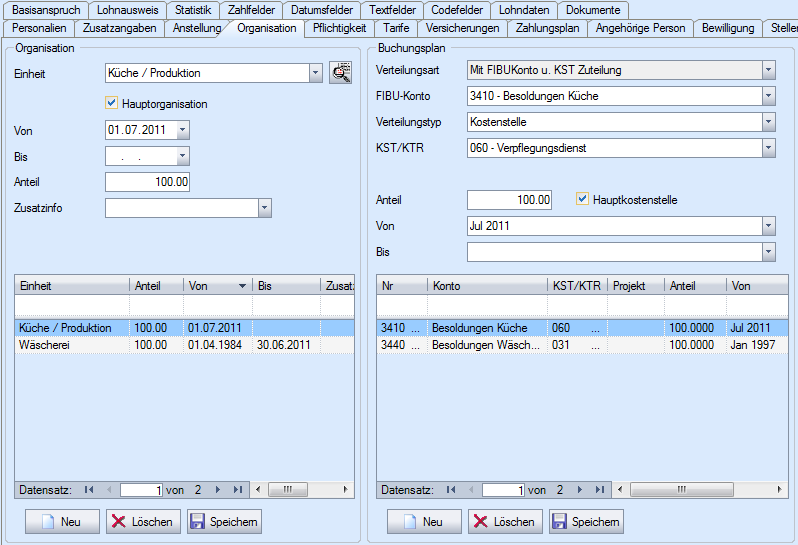Go to previous record in Buchungsplan navigator
The image size is (798, 545).
(x=471, y=490)
